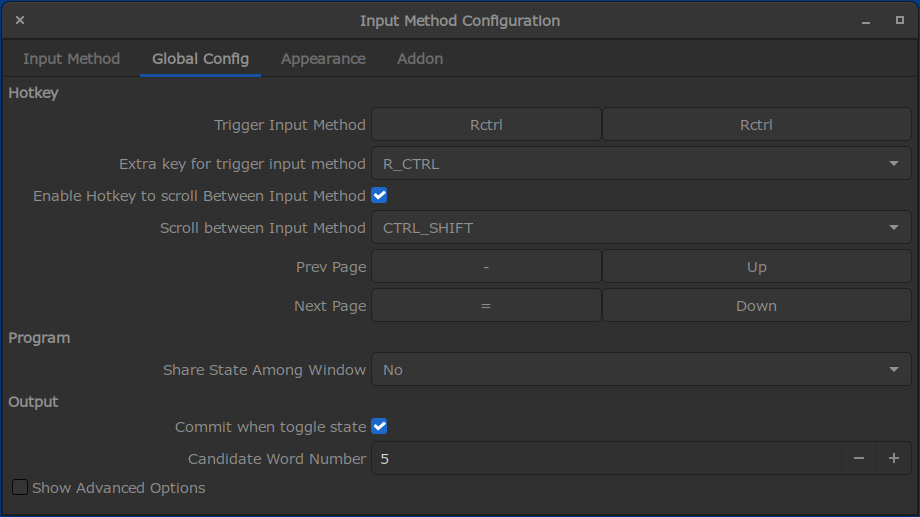Open the Appearance tab
The height and width of the screenshot is (517, 920).
coord(323,59)
